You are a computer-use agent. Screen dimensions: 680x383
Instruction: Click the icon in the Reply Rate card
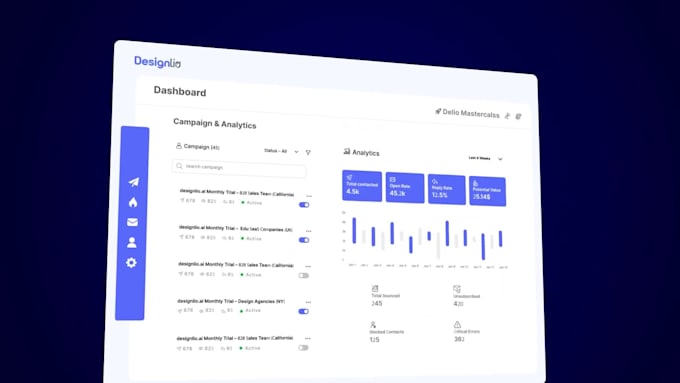point(435,181)
